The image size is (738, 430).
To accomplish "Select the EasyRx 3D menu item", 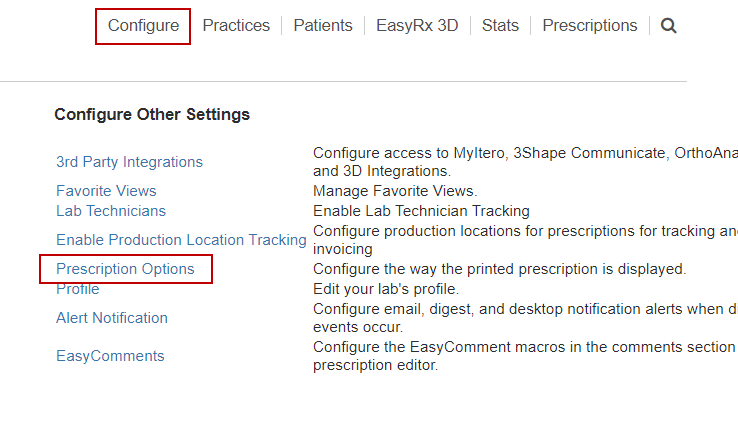I will tap(417, 26).
